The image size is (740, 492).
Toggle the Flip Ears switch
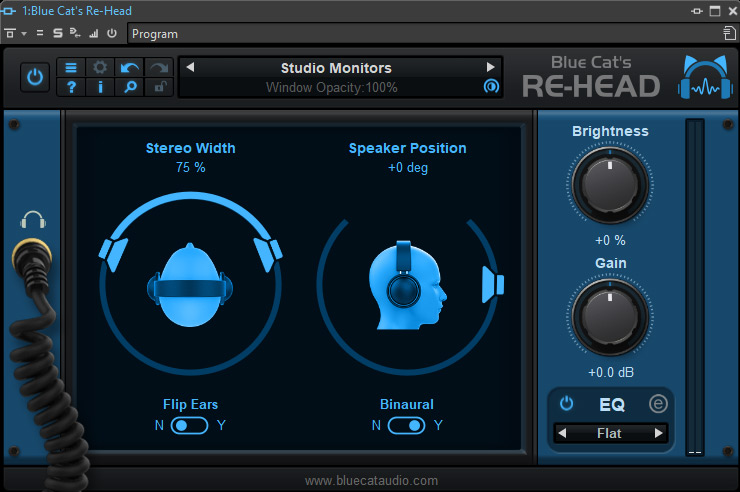(190, 425)
